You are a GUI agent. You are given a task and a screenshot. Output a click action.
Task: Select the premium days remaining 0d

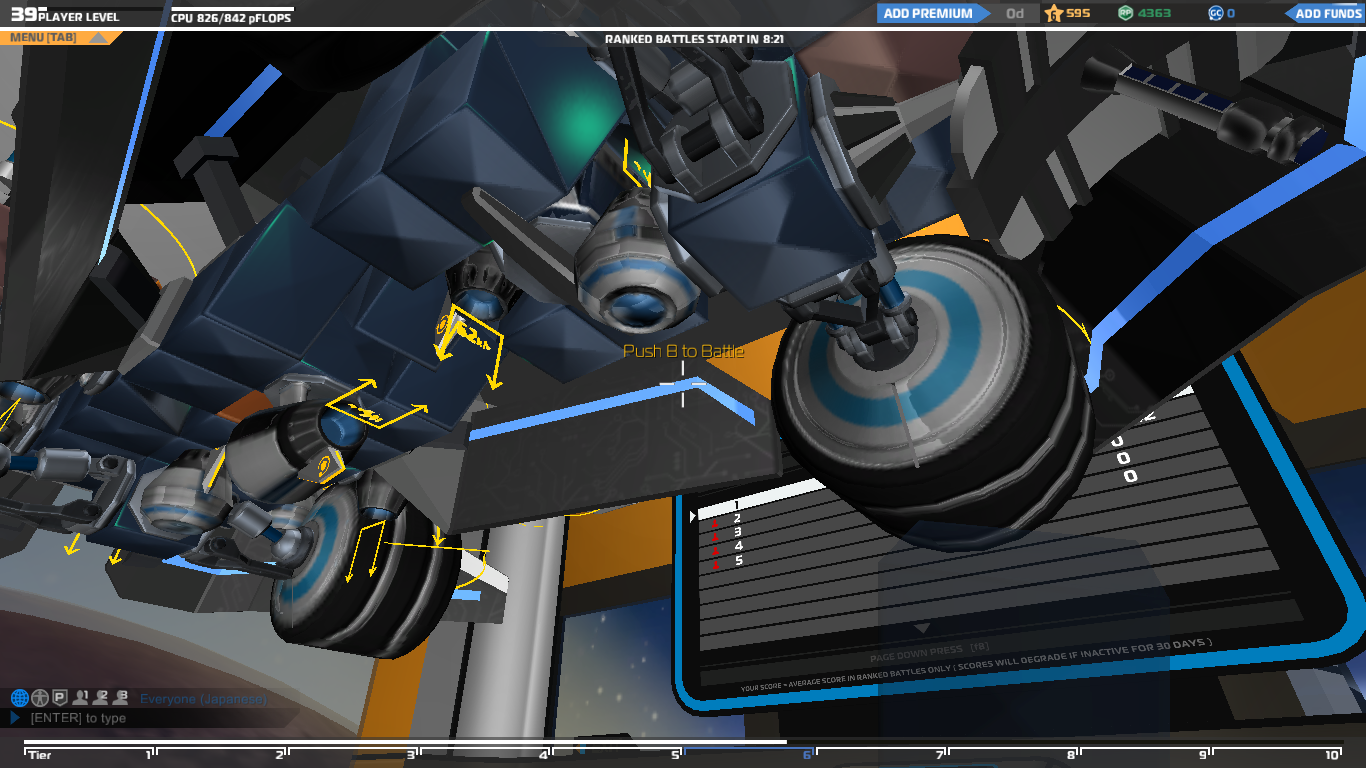point(1015,13)
